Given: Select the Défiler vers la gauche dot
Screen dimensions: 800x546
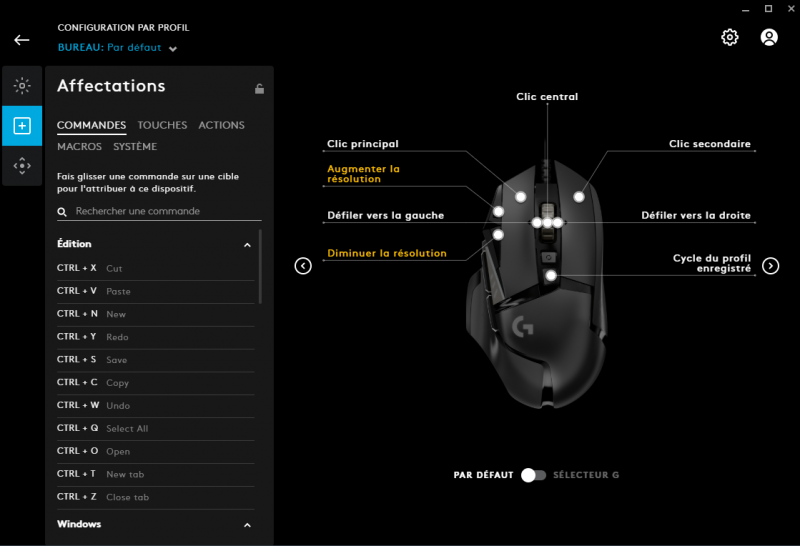Looking at the screenshot, I should [536, 222].
